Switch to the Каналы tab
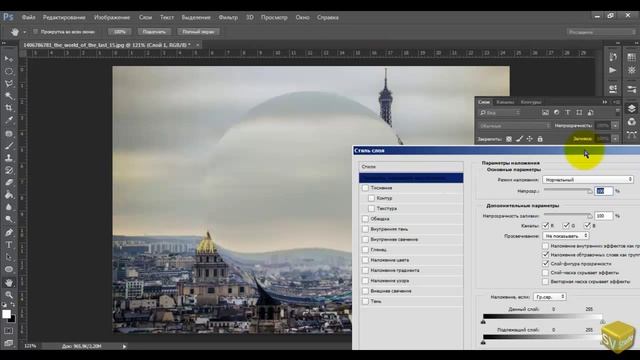Image resolution: width=640 pixels, height=360 pixels. (505, 102)
